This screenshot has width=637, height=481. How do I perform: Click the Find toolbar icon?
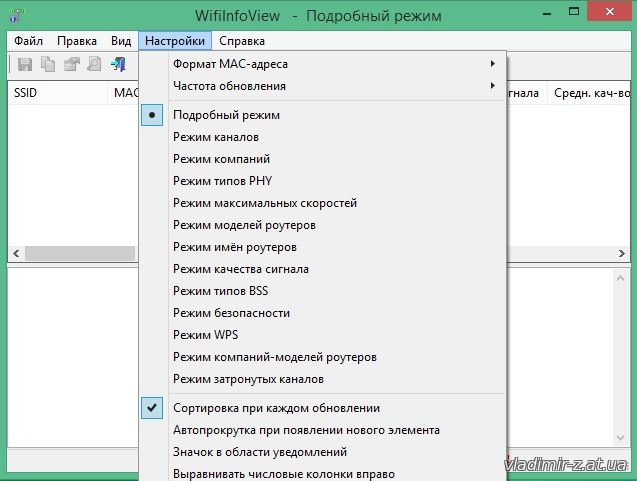[x=95, y=64]
